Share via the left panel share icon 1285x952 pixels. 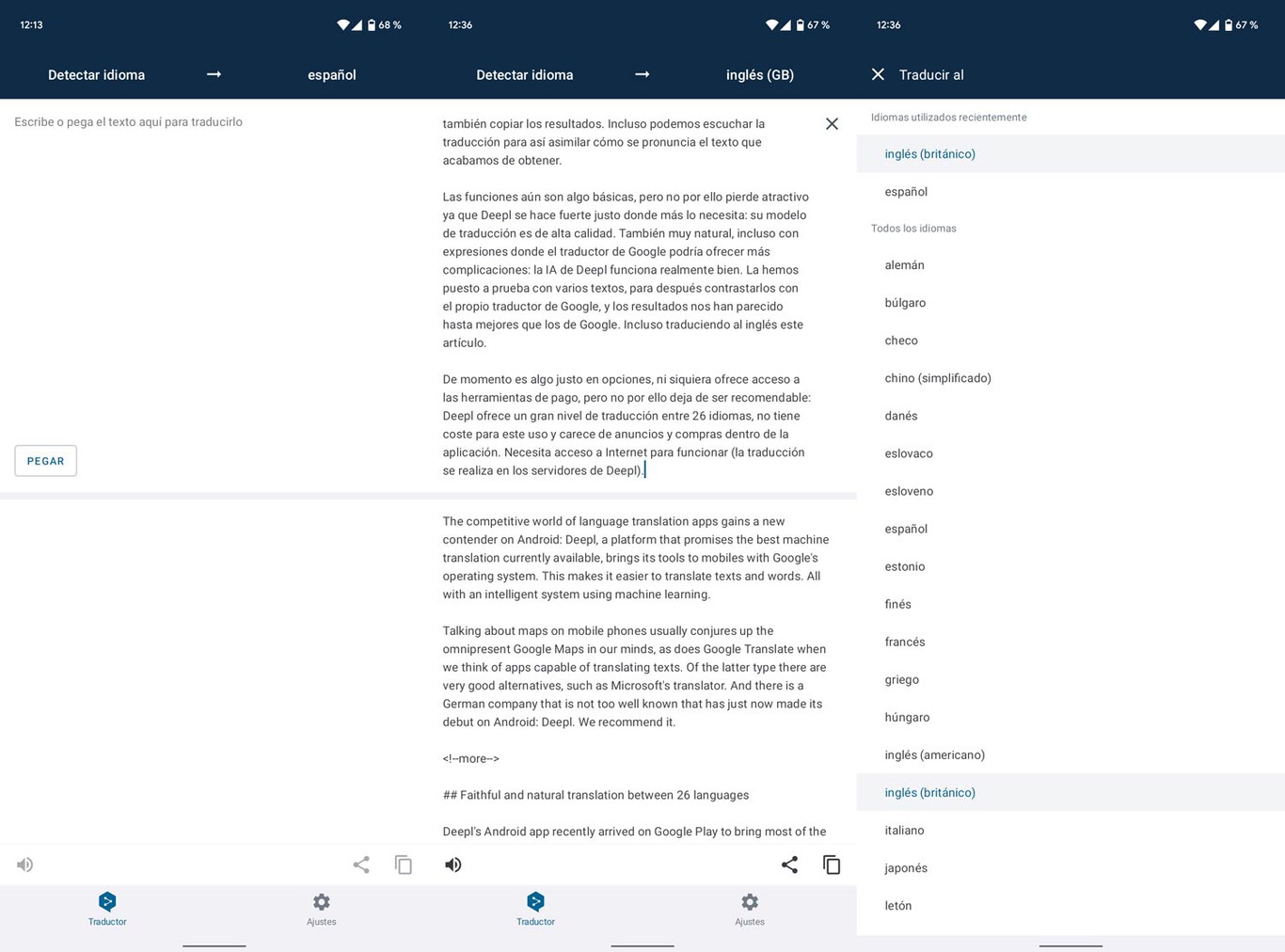tap(361, 865)
